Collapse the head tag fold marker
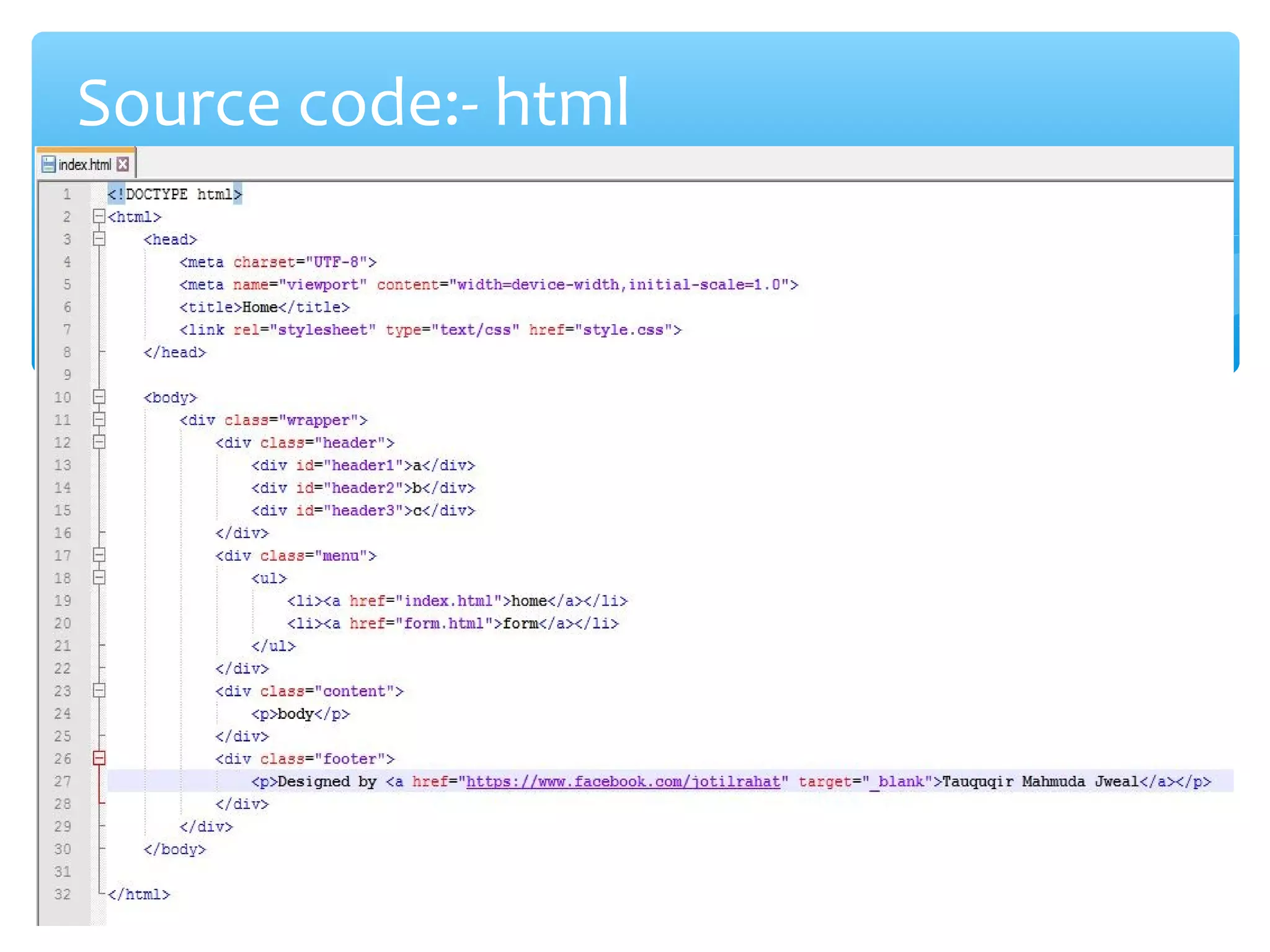This screenshot has height=952, width=1270. click(x=99, y=239)
